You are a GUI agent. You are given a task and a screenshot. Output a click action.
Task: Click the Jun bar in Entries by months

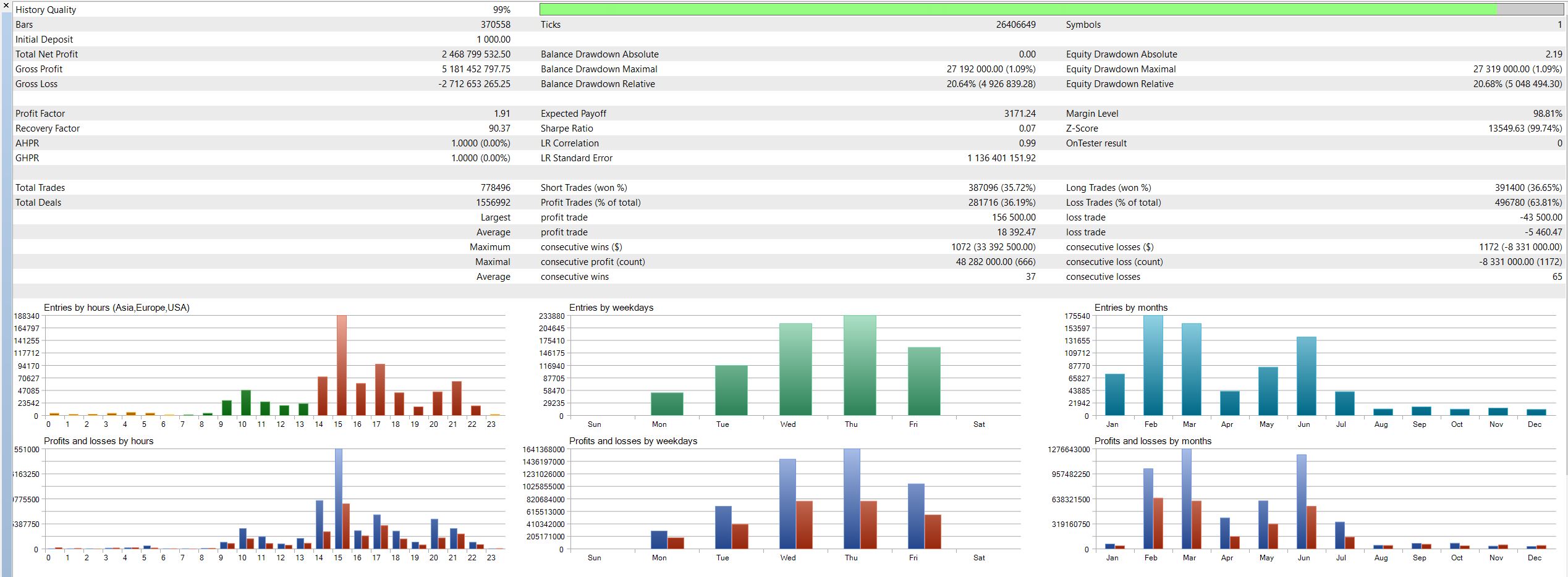tap(1307, 376)
